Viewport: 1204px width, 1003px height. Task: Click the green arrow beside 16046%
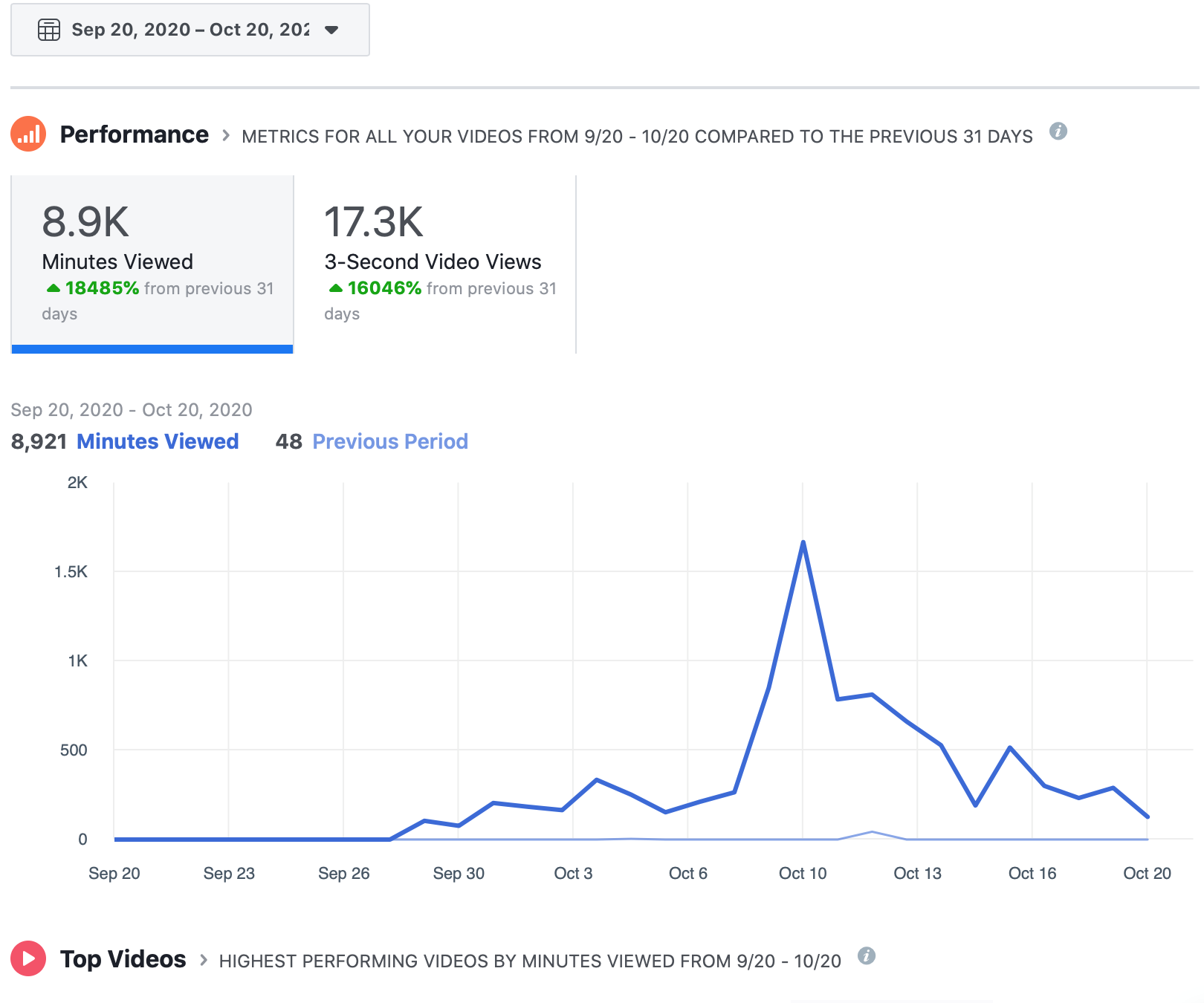335,288
